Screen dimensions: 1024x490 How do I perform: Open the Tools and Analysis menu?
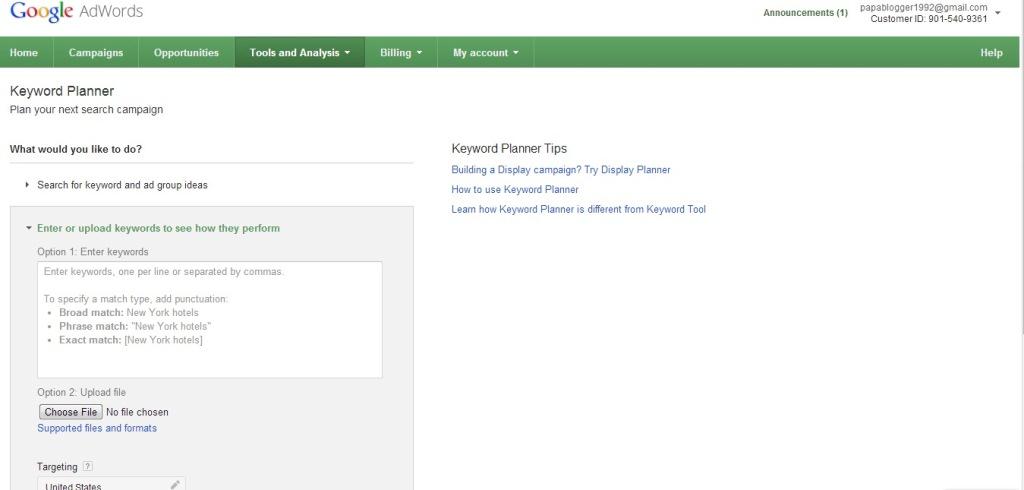click(300, 53)
